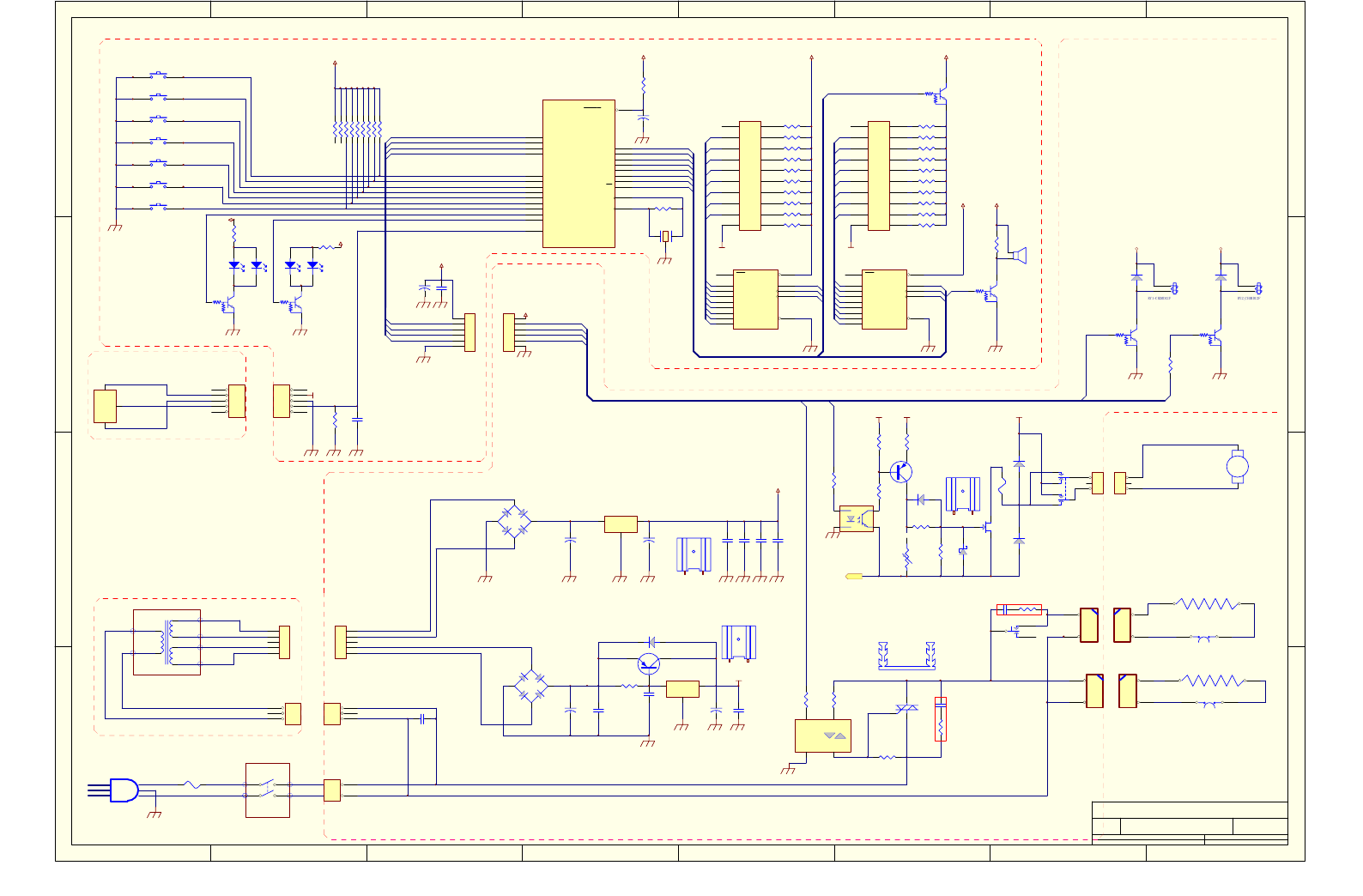Select the lower voltage regulator block
This screenshot has height=896, width=1363.
tap(682, 689)
